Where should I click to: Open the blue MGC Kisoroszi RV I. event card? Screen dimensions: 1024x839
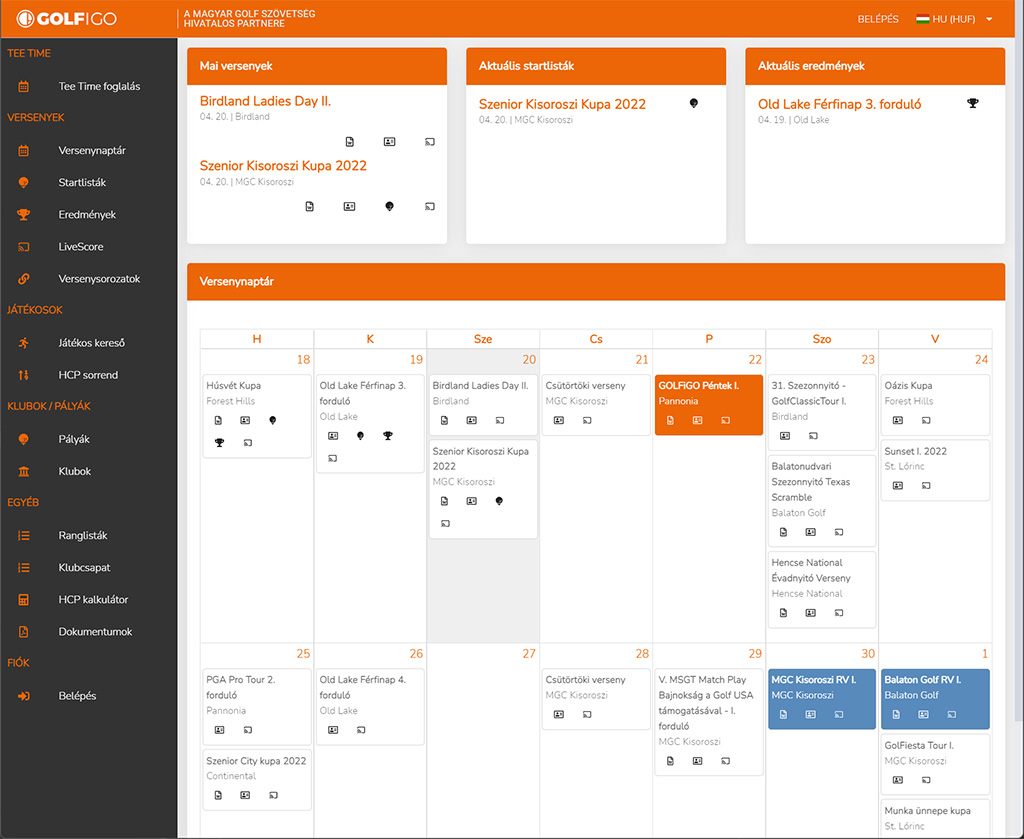coord(822,699)
